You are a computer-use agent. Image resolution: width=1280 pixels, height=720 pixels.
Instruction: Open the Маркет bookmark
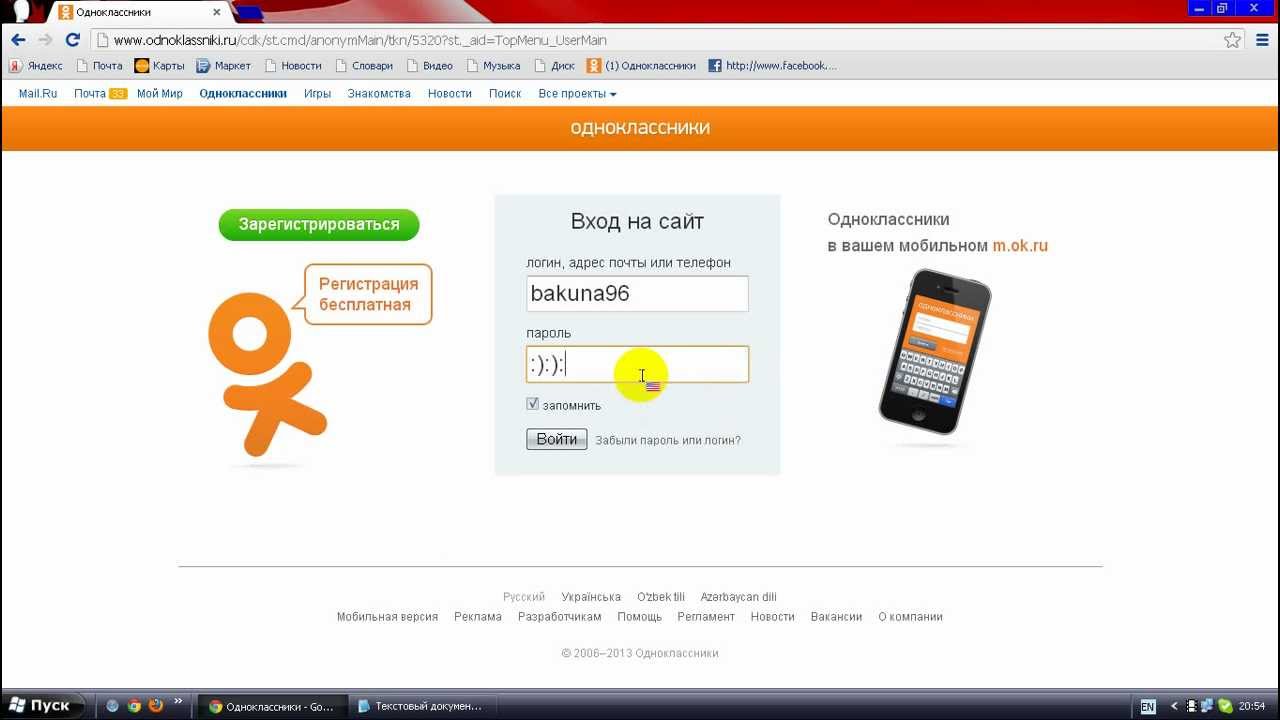(x=224, y=66)
